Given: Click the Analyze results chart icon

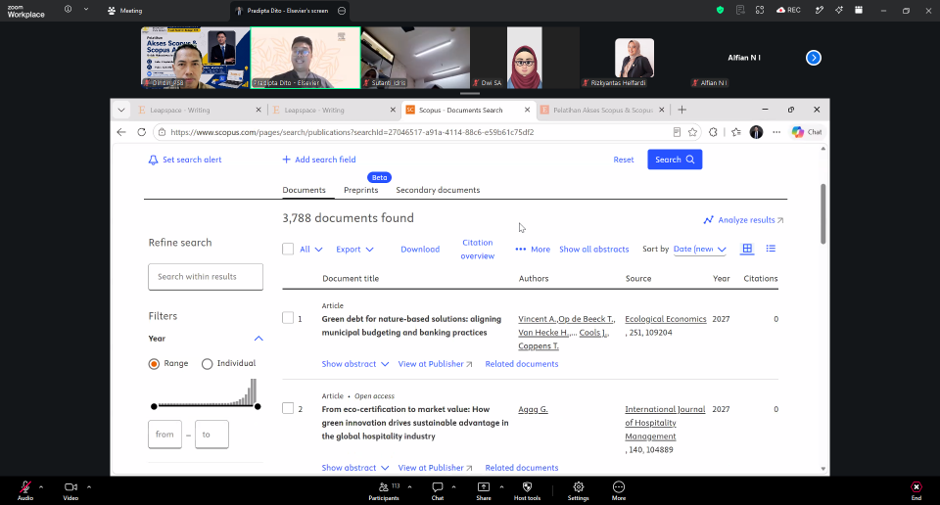Looking at the screenshot, I should (x=709, y=220).
